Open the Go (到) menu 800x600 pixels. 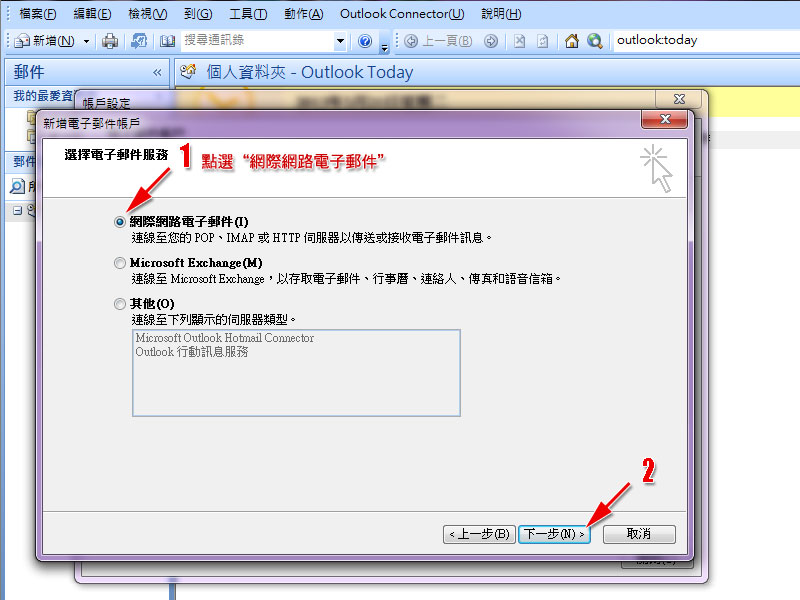[198, 14]
